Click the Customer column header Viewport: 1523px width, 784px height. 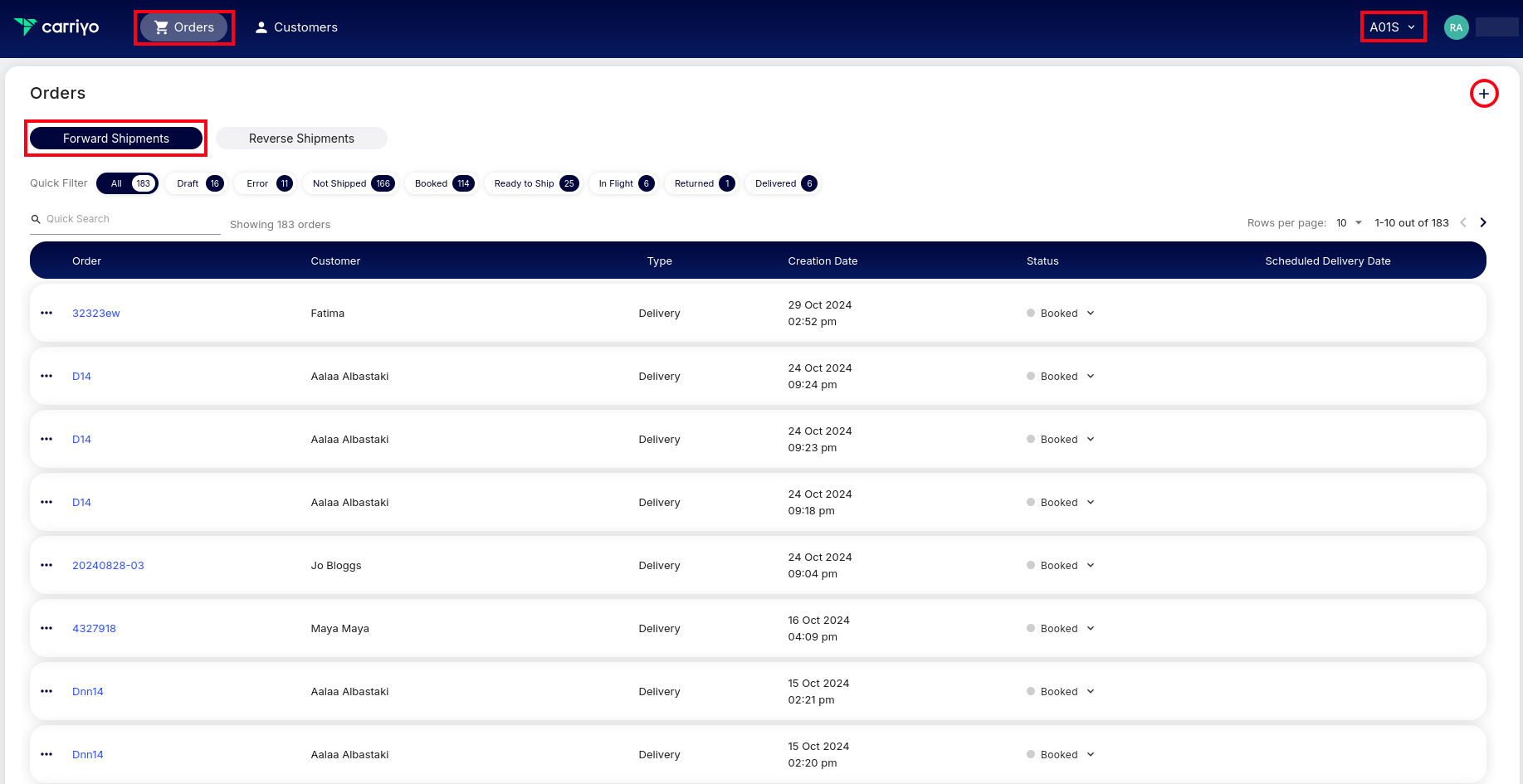click(335, 261)
